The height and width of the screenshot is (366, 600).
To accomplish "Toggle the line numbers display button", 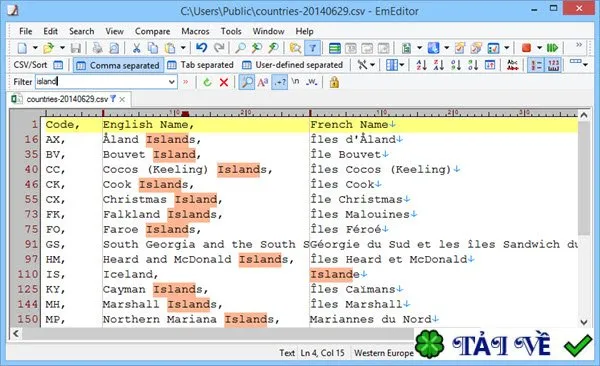I will coord(536,65).
